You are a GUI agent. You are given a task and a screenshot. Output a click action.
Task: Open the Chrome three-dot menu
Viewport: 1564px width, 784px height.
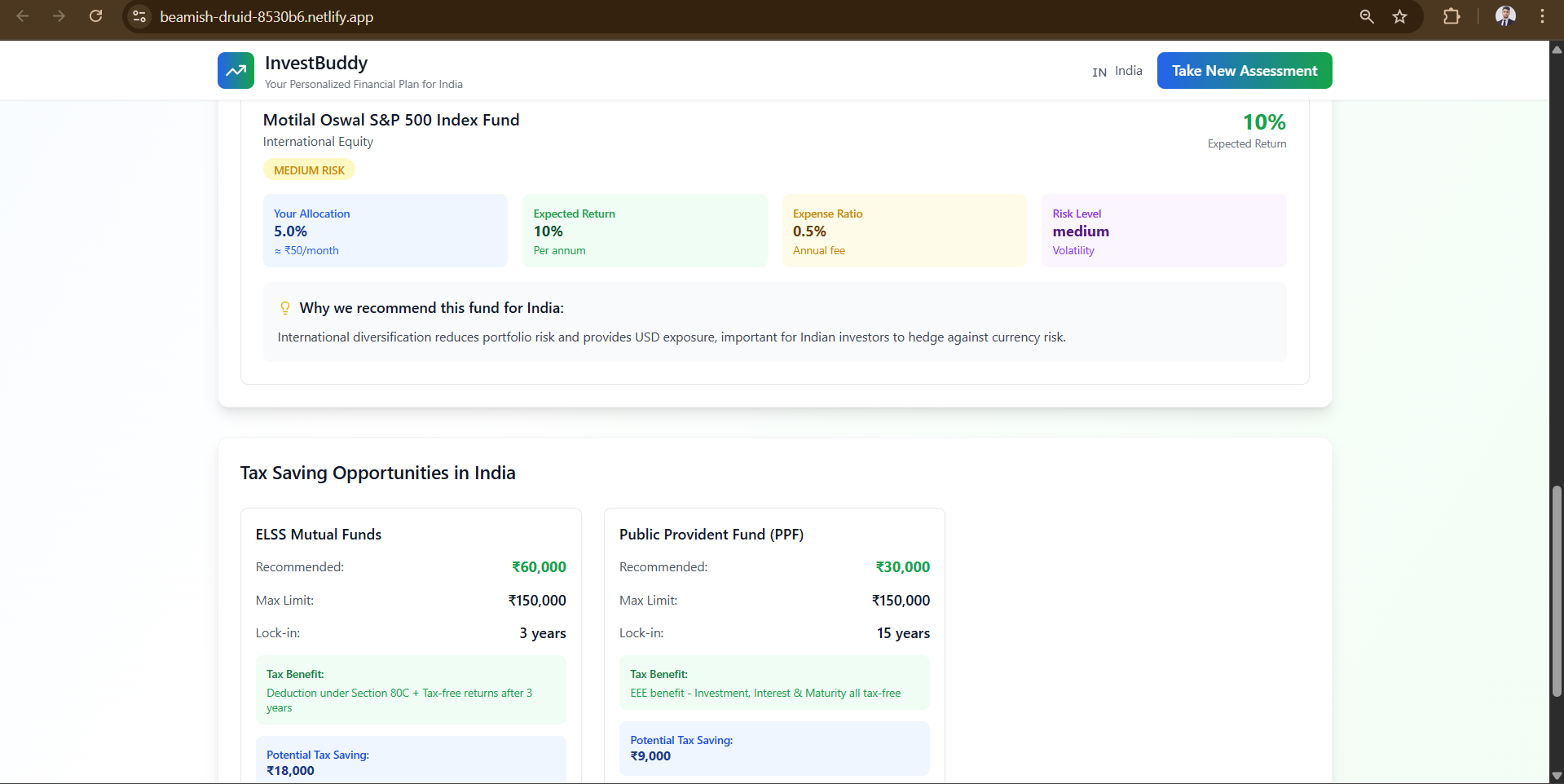(1542, 16)
